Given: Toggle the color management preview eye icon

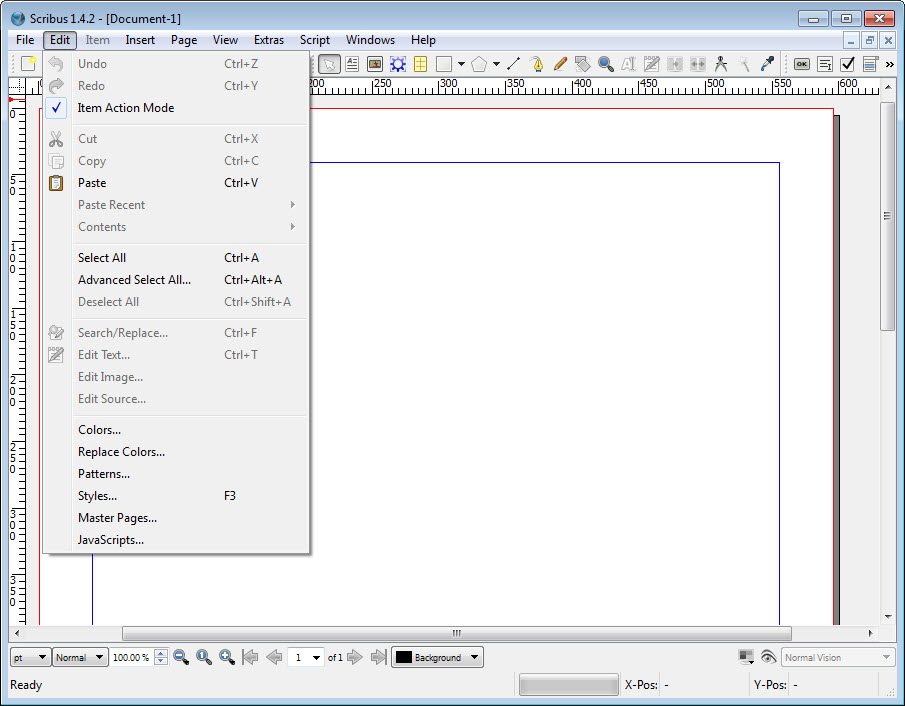Looking at the screenshot, I should click(x=768, y=657).
